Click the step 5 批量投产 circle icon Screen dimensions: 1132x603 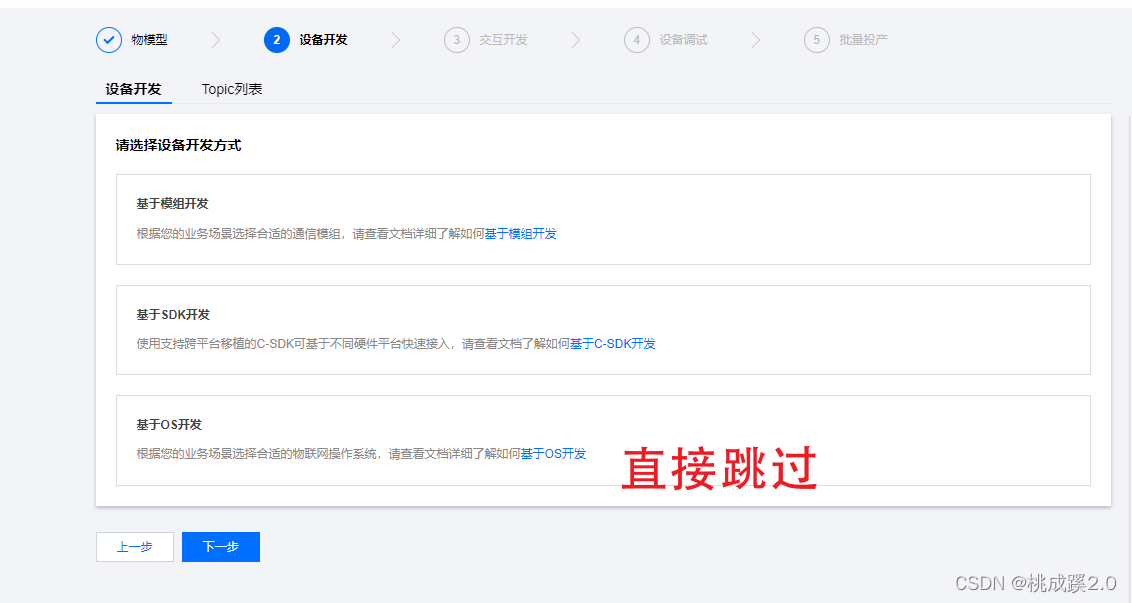[816, 40]
